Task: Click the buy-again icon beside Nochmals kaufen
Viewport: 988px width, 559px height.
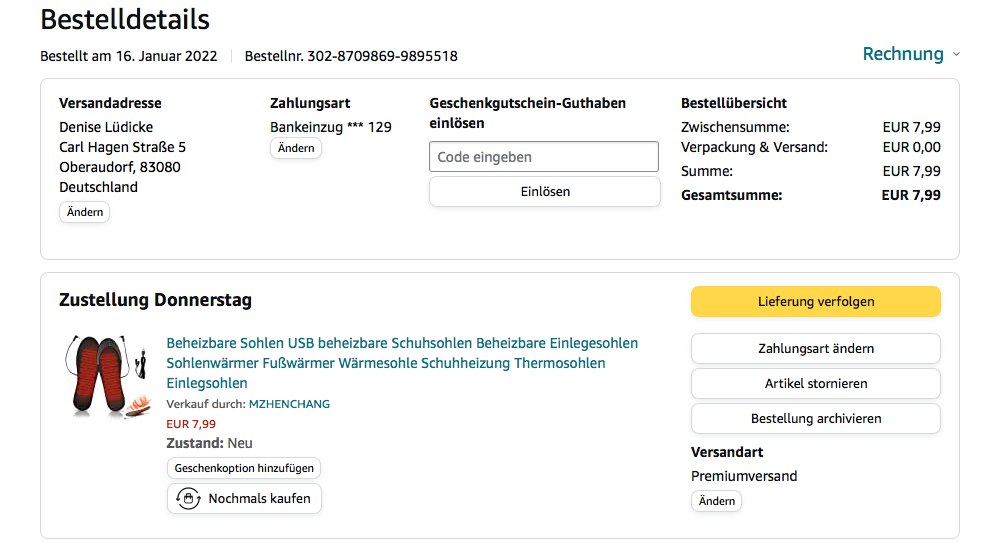Action: click(x=187, y=498)
